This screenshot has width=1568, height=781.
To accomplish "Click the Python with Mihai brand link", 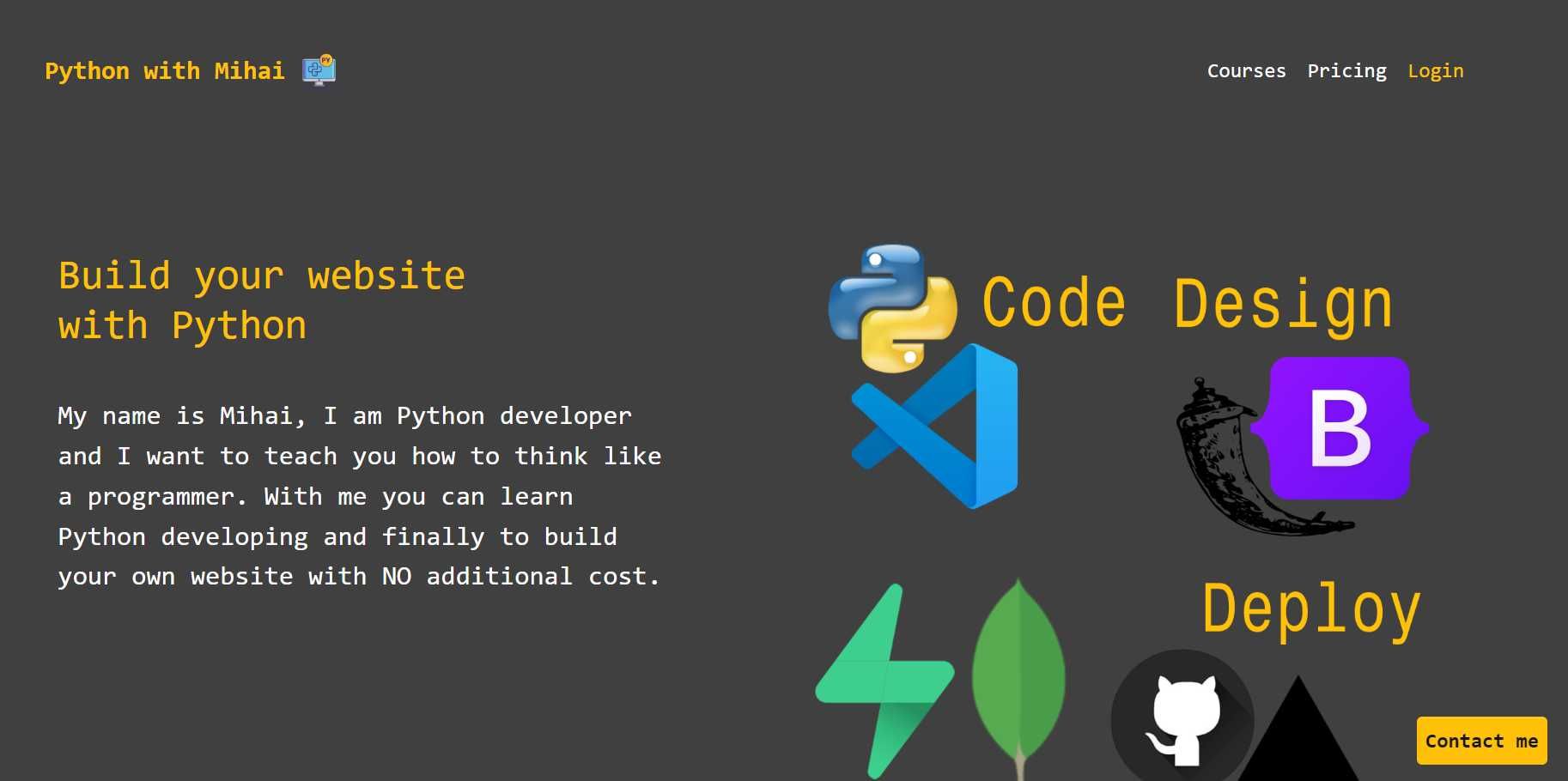I will 165,70.
